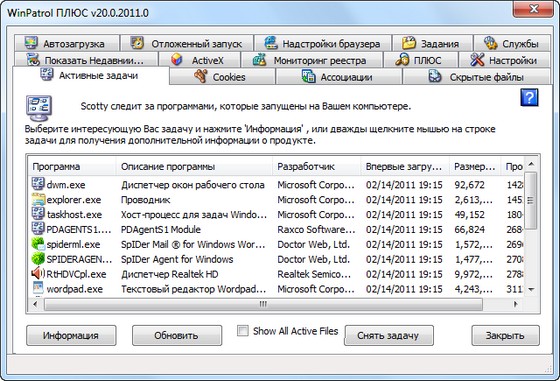Open the Скрытые файлы tab
Viewport: 560px width, 381px height.
476,77
